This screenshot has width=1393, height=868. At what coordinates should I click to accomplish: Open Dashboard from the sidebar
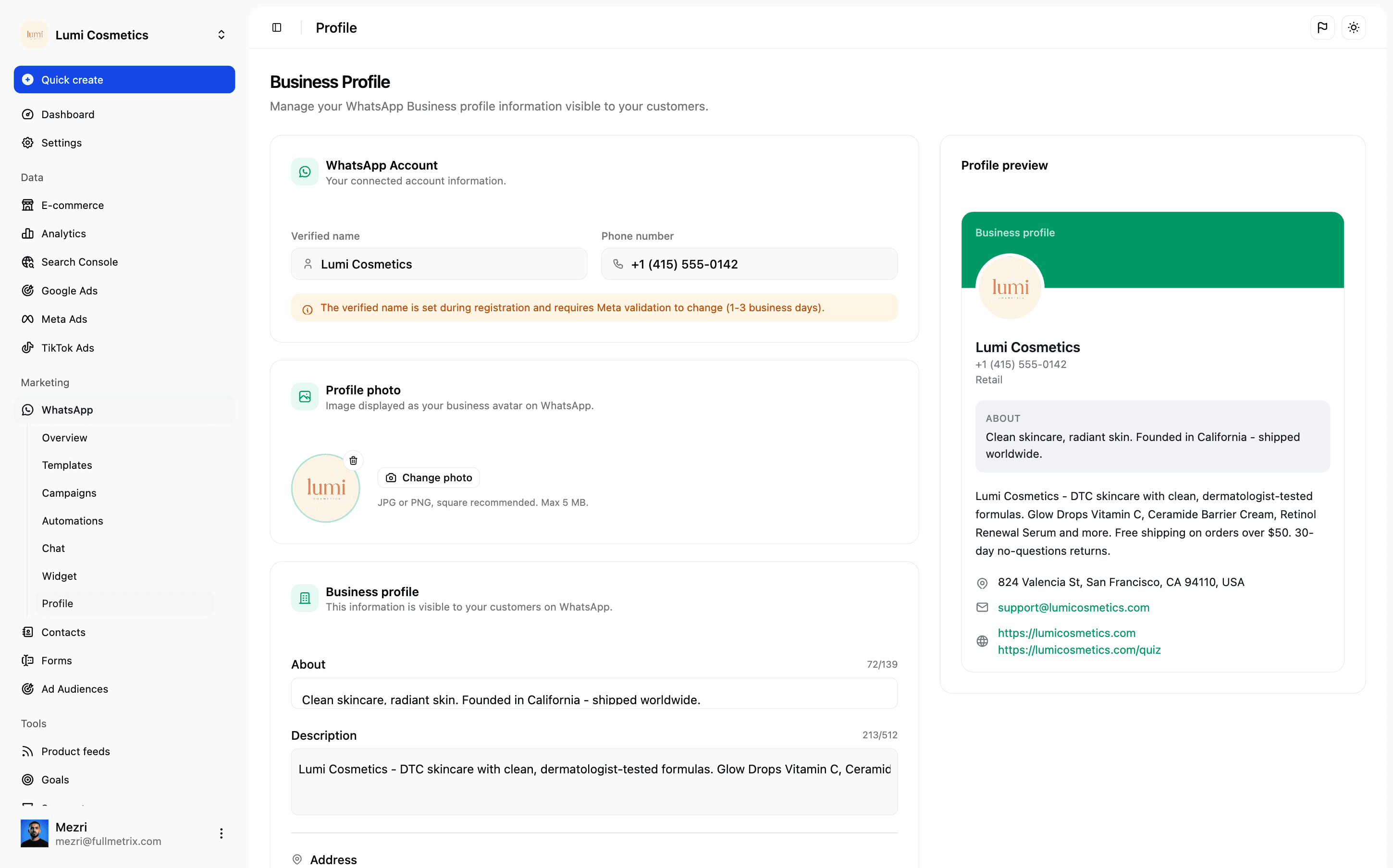[x=124, y=114]
